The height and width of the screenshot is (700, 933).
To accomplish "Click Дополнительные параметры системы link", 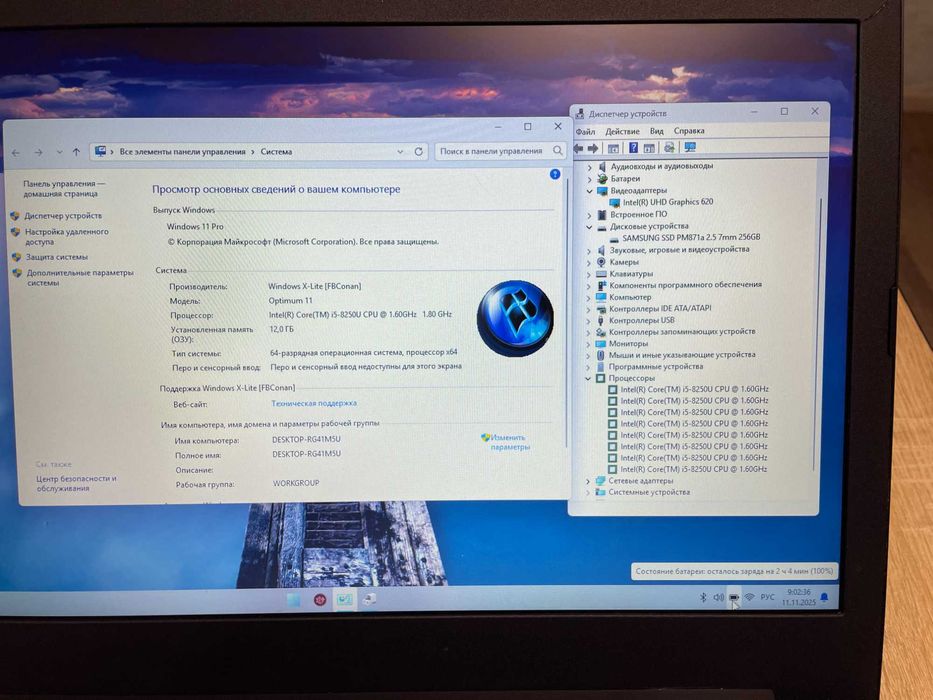I will 80,277.
